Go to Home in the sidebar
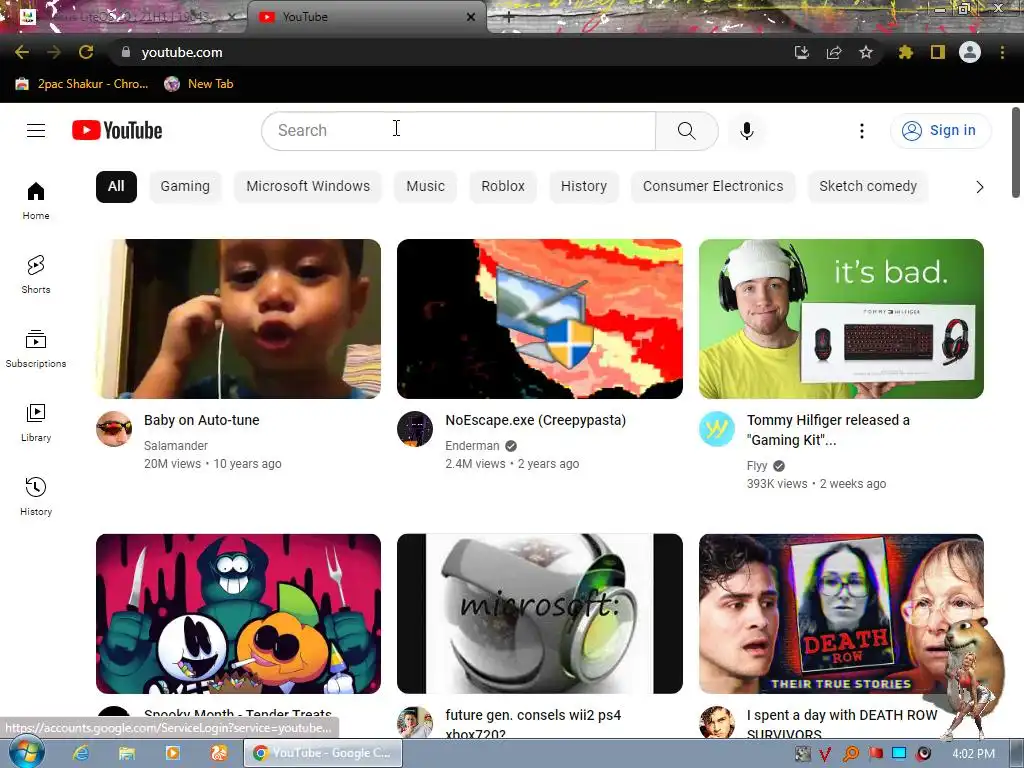Image resolution: width=1024 pixels, height=768 pixels. [36, 200]
